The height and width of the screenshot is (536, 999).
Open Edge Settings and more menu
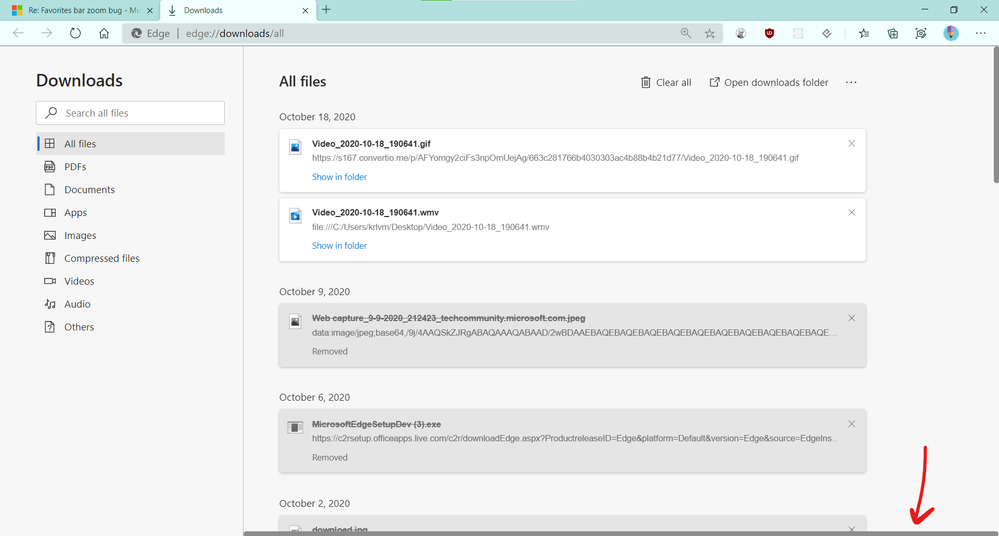click(981, 33)
